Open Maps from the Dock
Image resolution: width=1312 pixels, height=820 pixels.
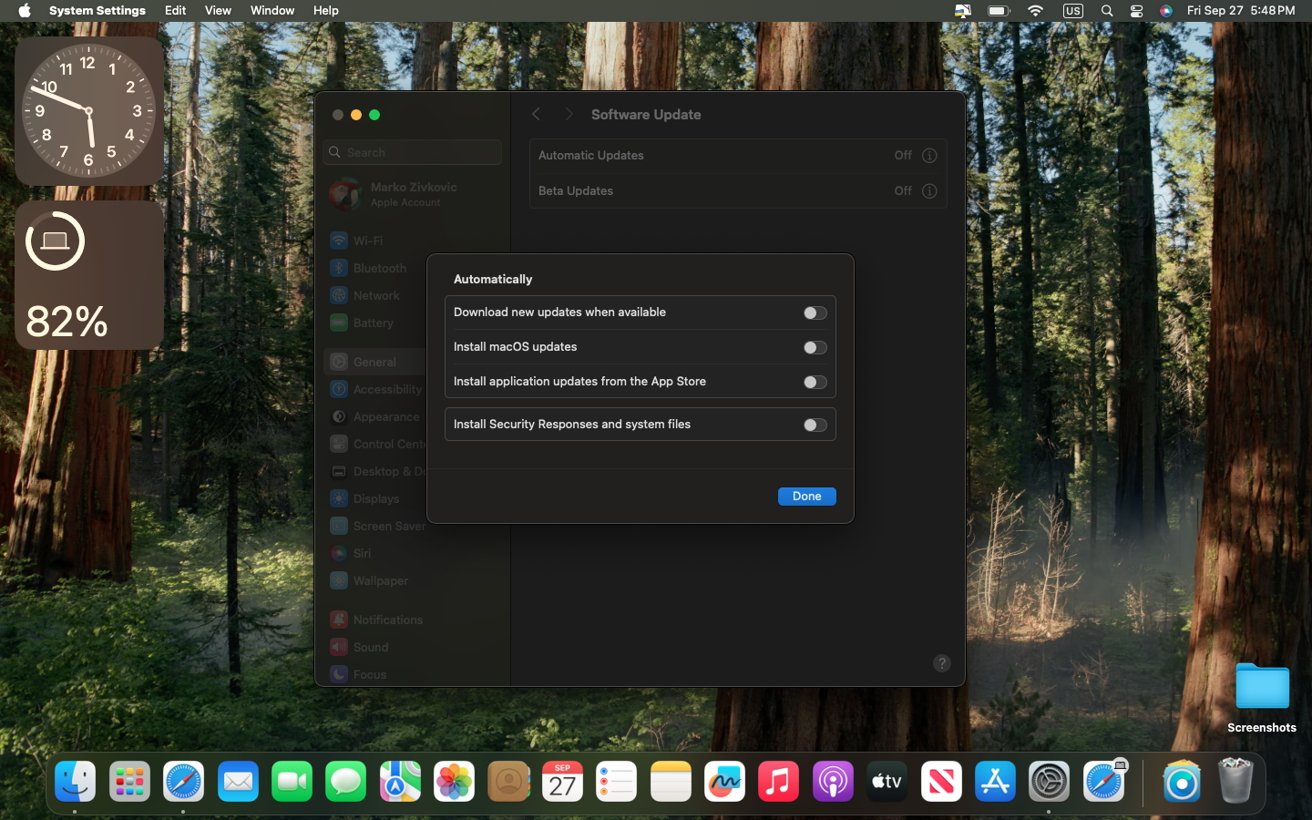tap(400, 781)
